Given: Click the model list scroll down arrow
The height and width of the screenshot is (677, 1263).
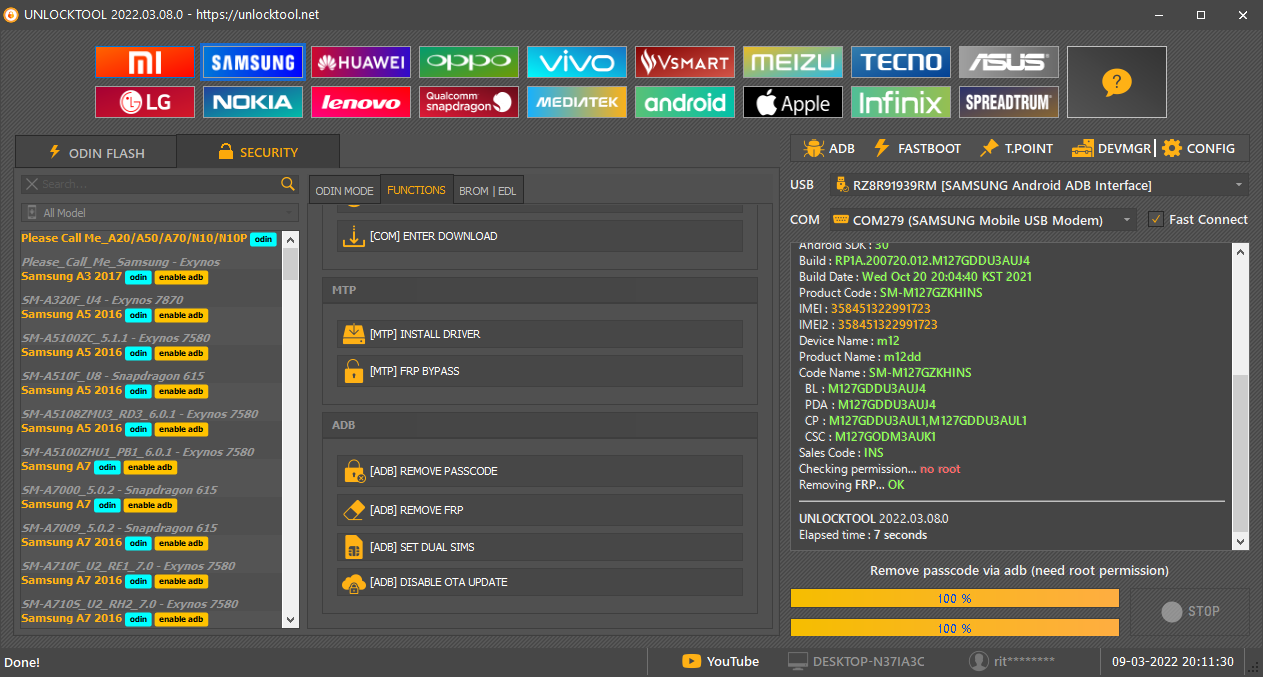Looking at the screenshot, I should pyautogui.click(x=291, y=619).
